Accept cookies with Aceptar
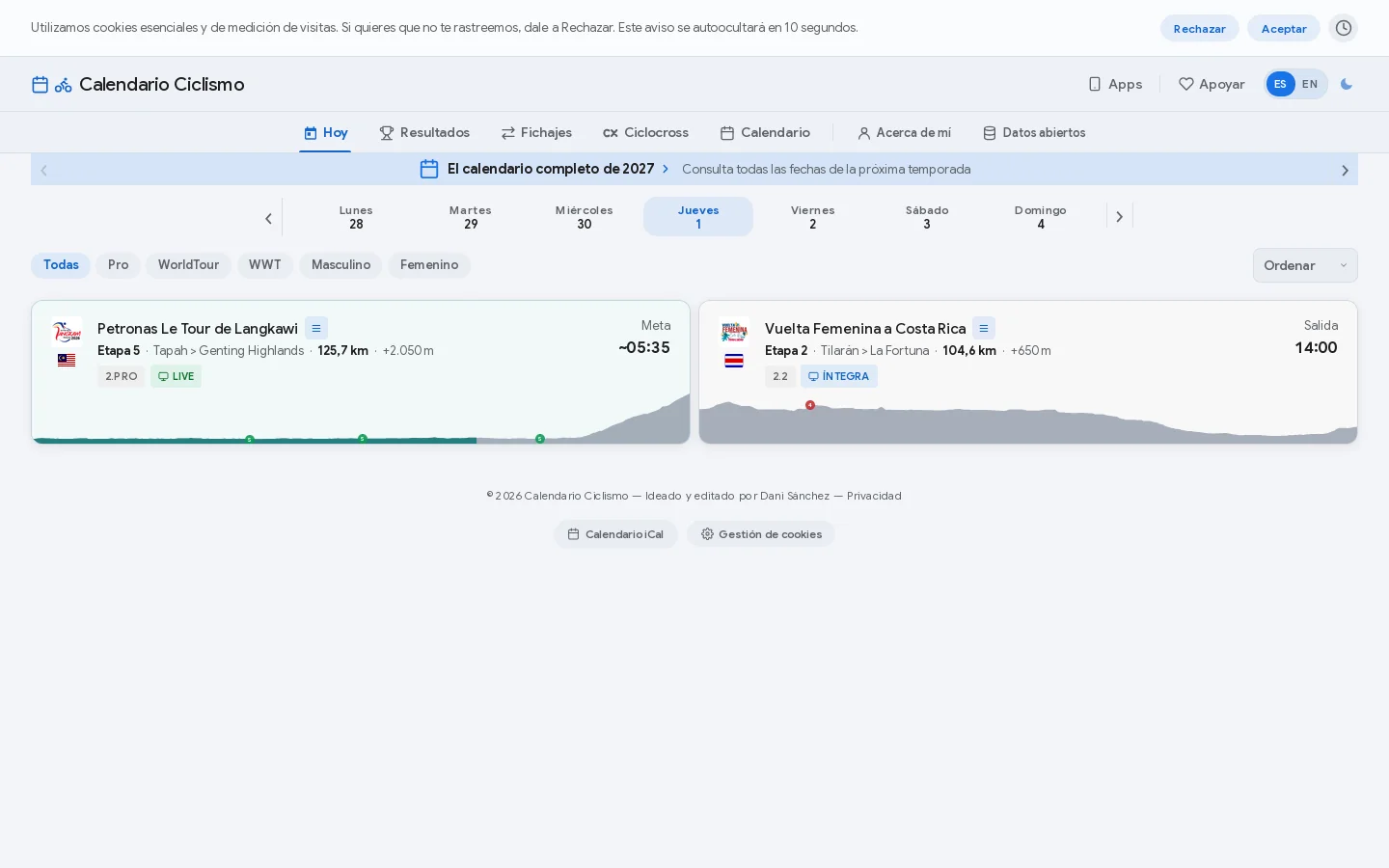The height and width of the screenshot is (868, 1389). [x=1283, y=28]
